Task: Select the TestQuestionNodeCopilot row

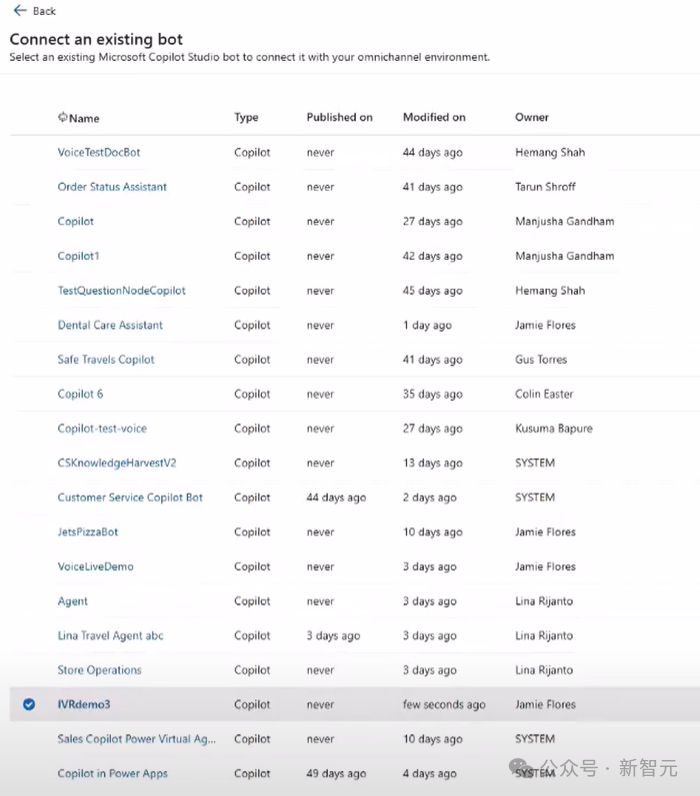Action: pyautogui.click(x=121, y=291)
